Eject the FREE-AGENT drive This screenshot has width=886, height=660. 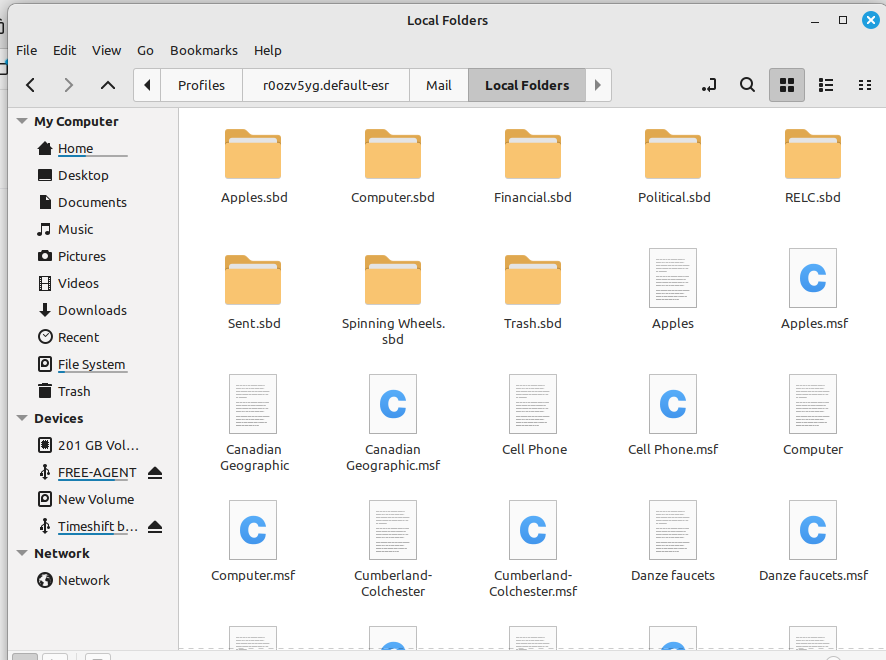pyautogui.click(x=155, y=473)
